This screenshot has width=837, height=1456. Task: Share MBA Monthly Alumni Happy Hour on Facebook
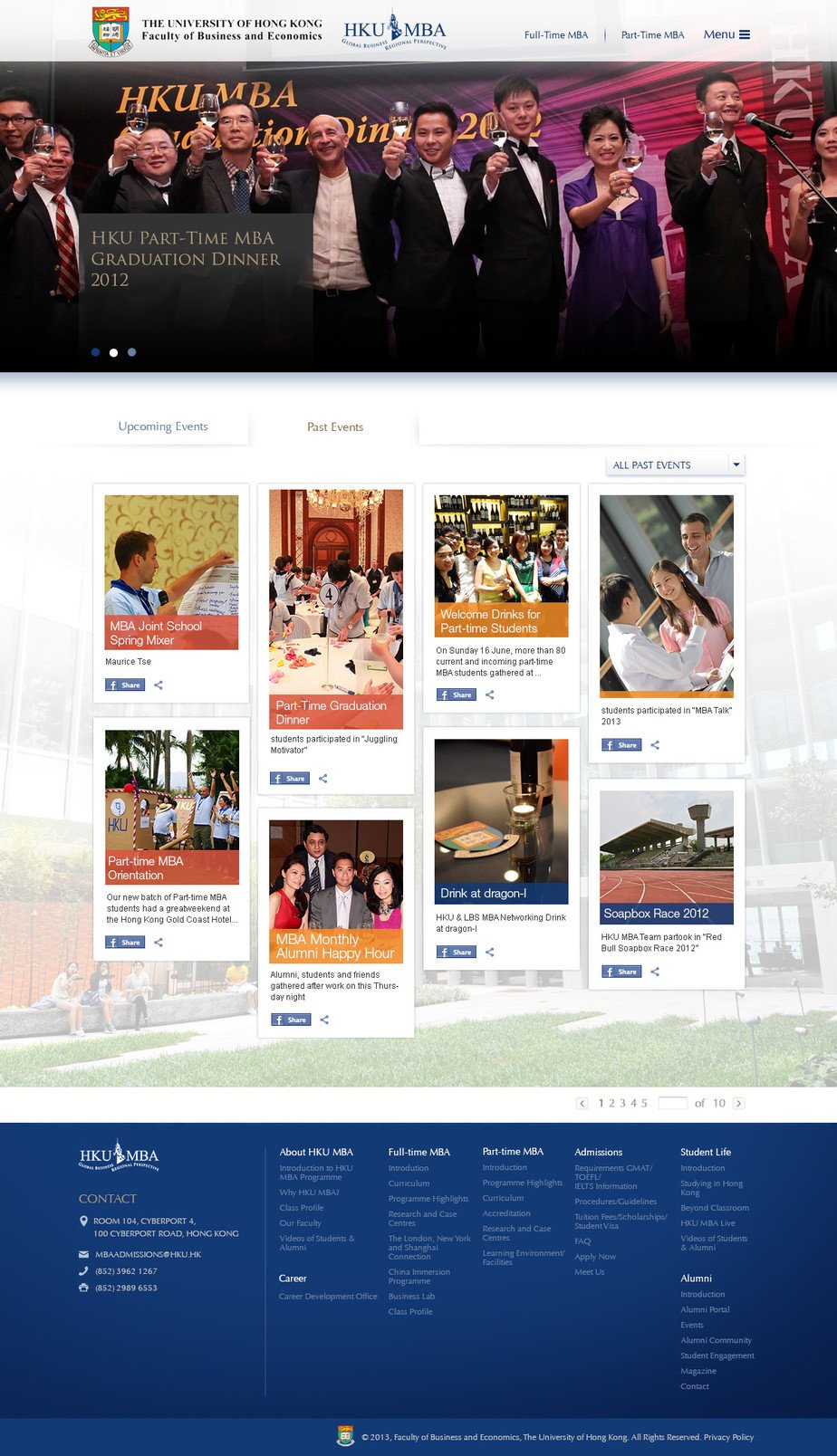click(291, 1020)
